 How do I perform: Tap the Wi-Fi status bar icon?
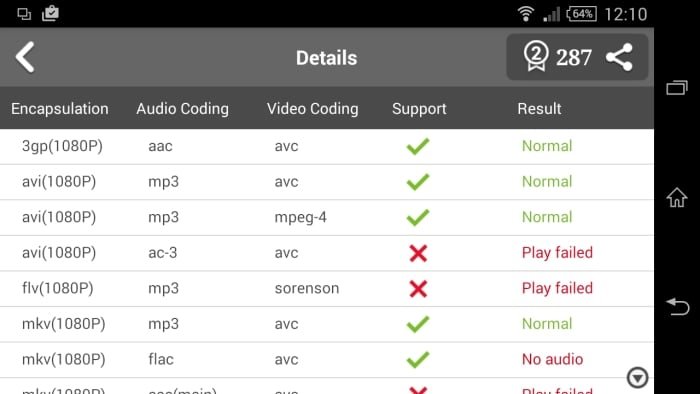[526, 13]
